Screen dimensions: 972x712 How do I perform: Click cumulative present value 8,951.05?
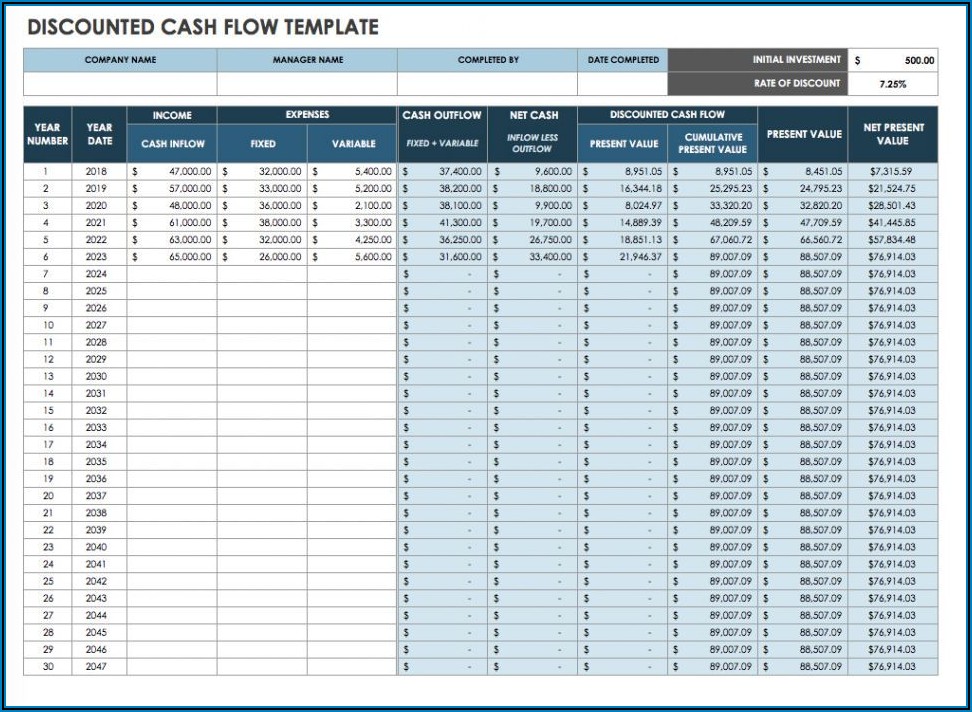(x=714, y=171)
